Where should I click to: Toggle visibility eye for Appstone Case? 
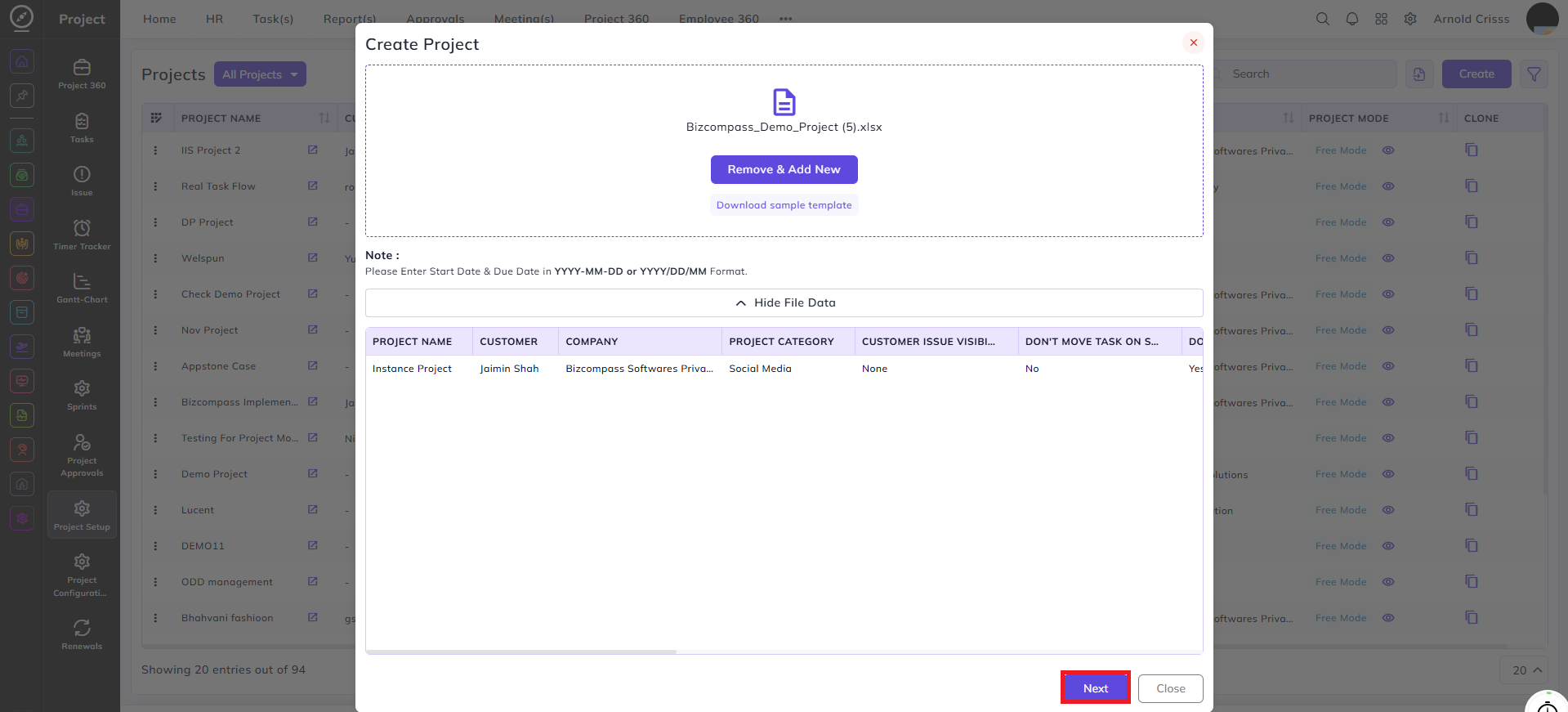[x=1388, y=366]
